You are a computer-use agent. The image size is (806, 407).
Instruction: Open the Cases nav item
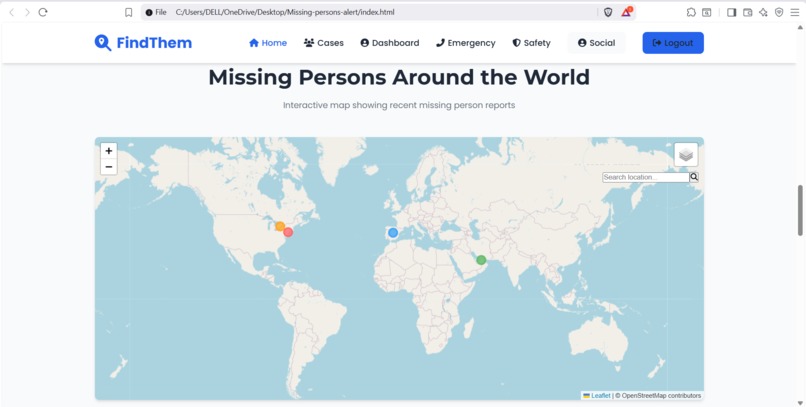(x=324, y=43)
